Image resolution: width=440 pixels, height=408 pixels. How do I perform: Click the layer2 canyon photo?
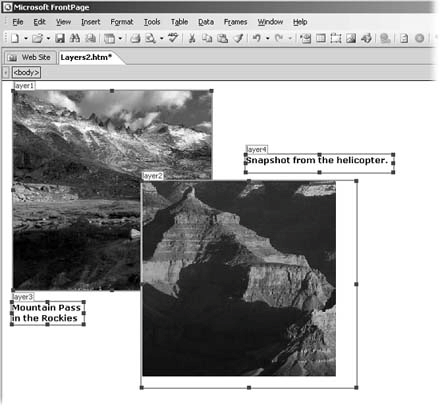[x=239, y=278]
